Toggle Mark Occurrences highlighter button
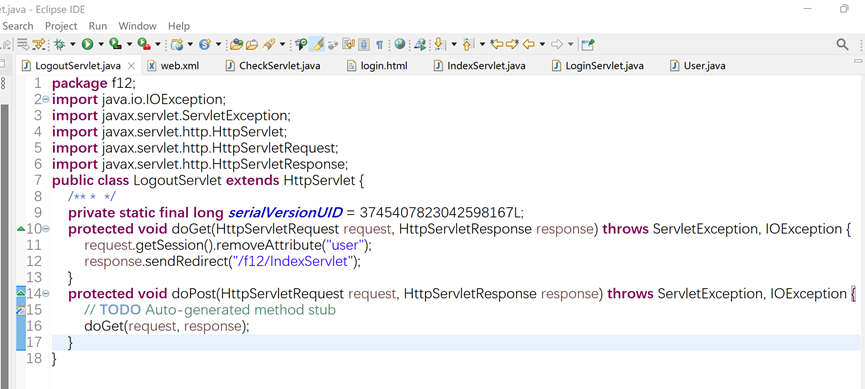The height and width of the screenshot is (389, 865). tap(316, 44)
